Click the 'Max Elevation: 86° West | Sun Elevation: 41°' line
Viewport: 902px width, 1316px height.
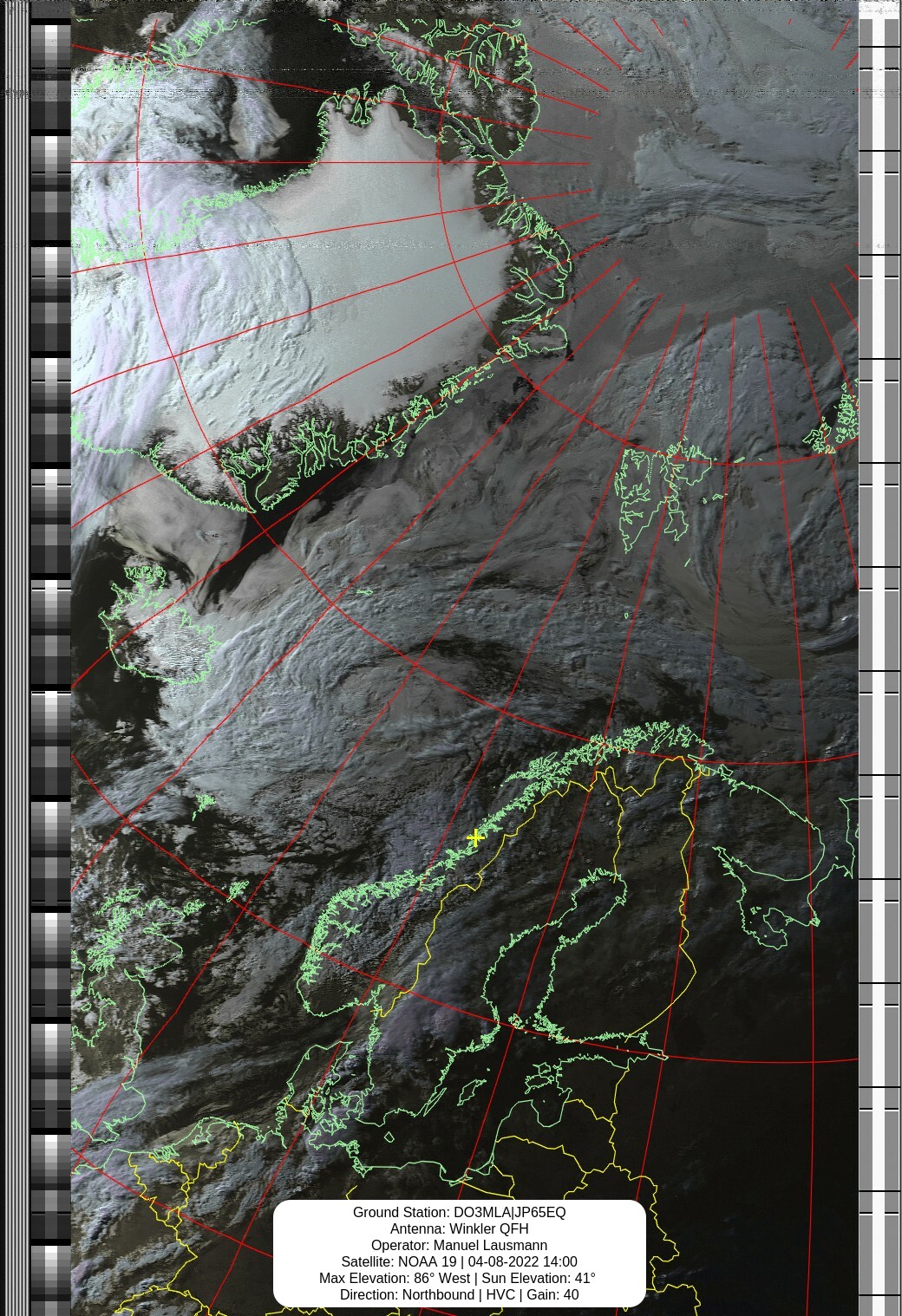click(458, 1278)
